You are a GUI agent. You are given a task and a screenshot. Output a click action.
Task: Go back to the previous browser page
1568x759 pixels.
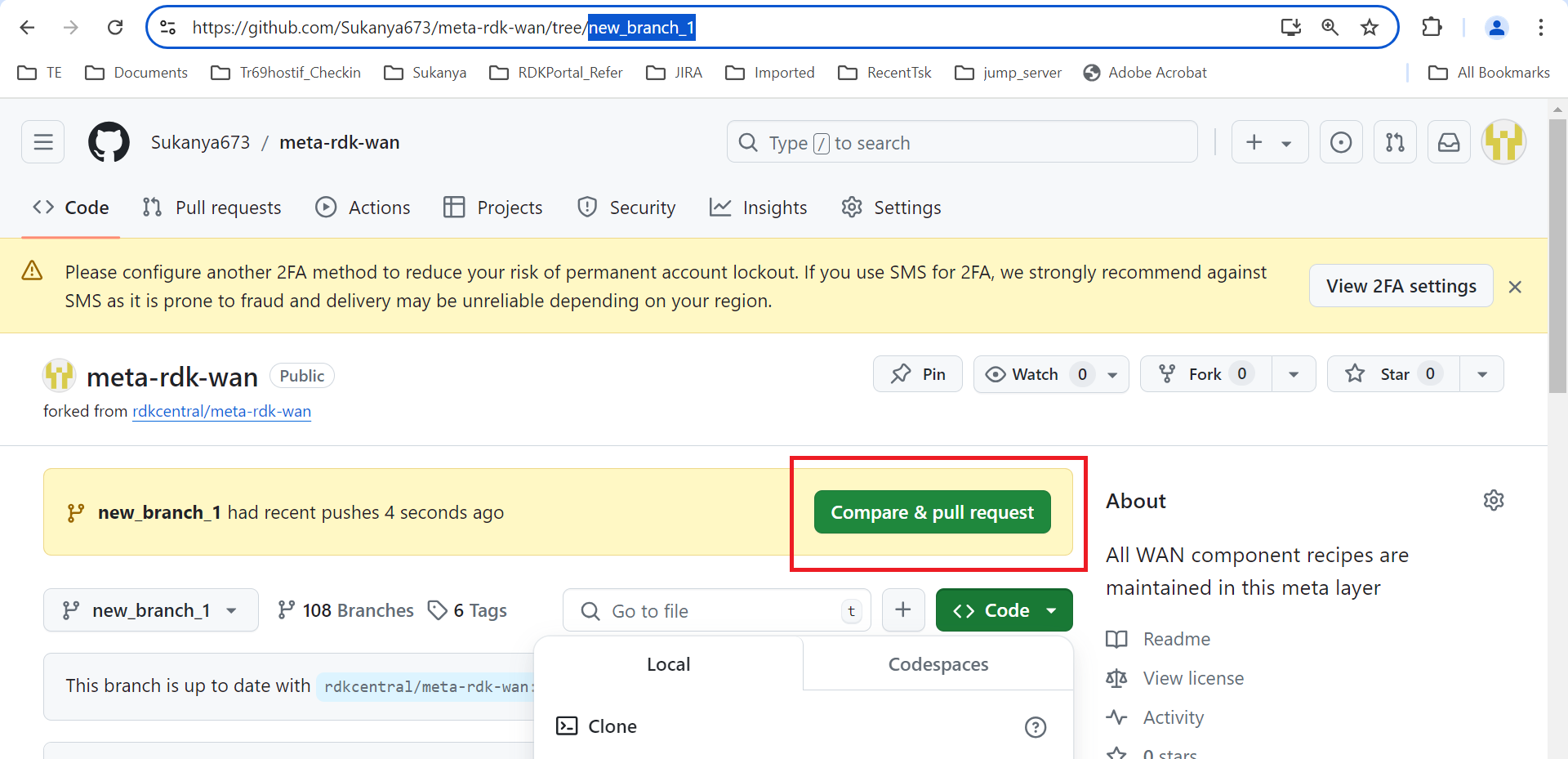point(27,28)
